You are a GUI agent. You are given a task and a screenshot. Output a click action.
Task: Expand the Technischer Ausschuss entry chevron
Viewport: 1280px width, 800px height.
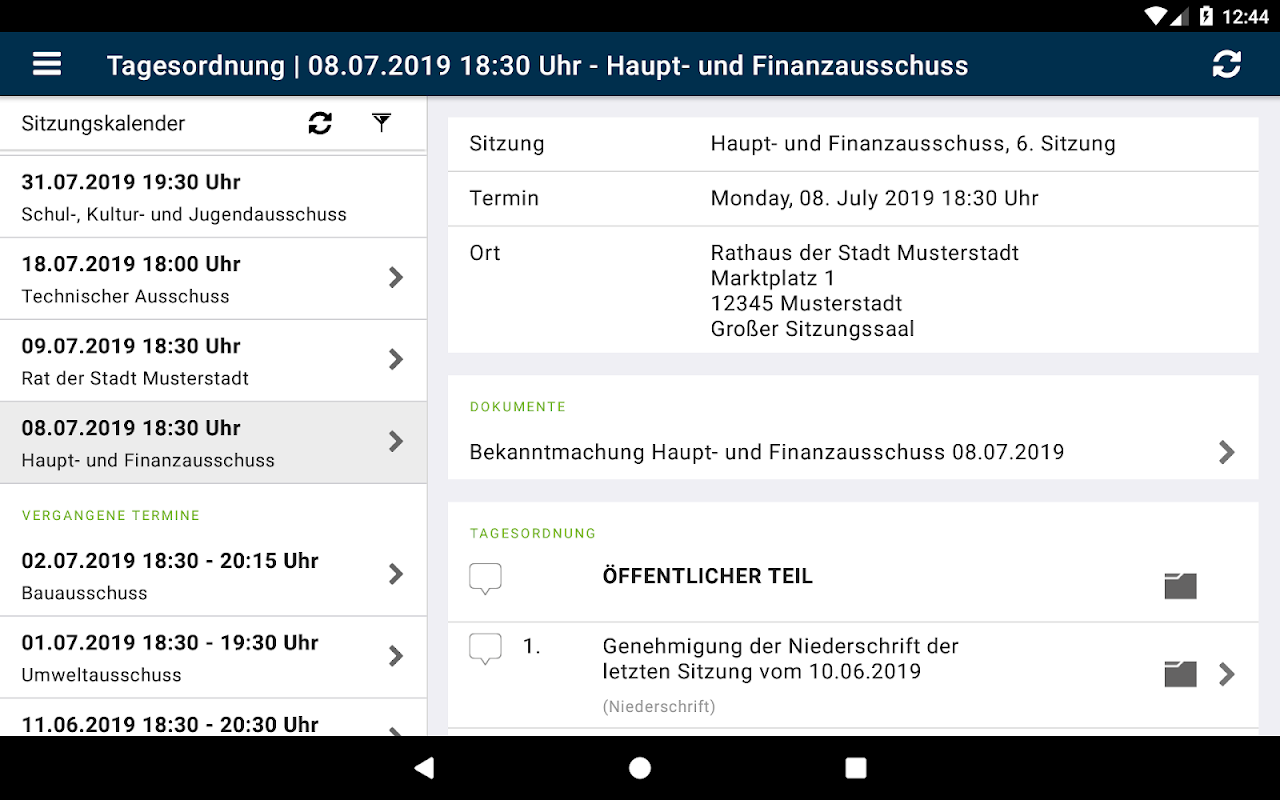click(x=396, y=278)
